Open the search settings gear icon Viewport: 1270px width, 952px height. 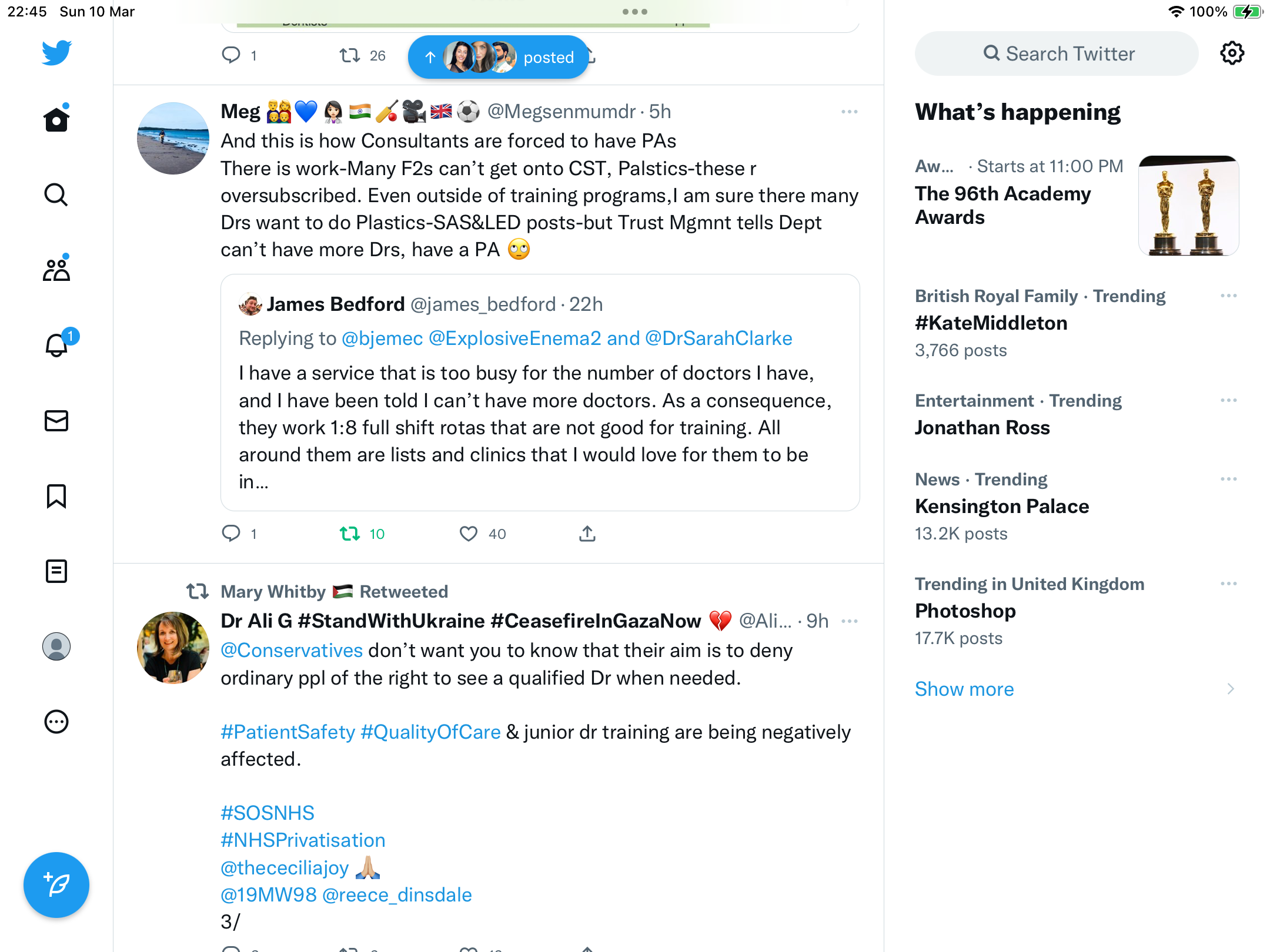tap(1232, 53)
